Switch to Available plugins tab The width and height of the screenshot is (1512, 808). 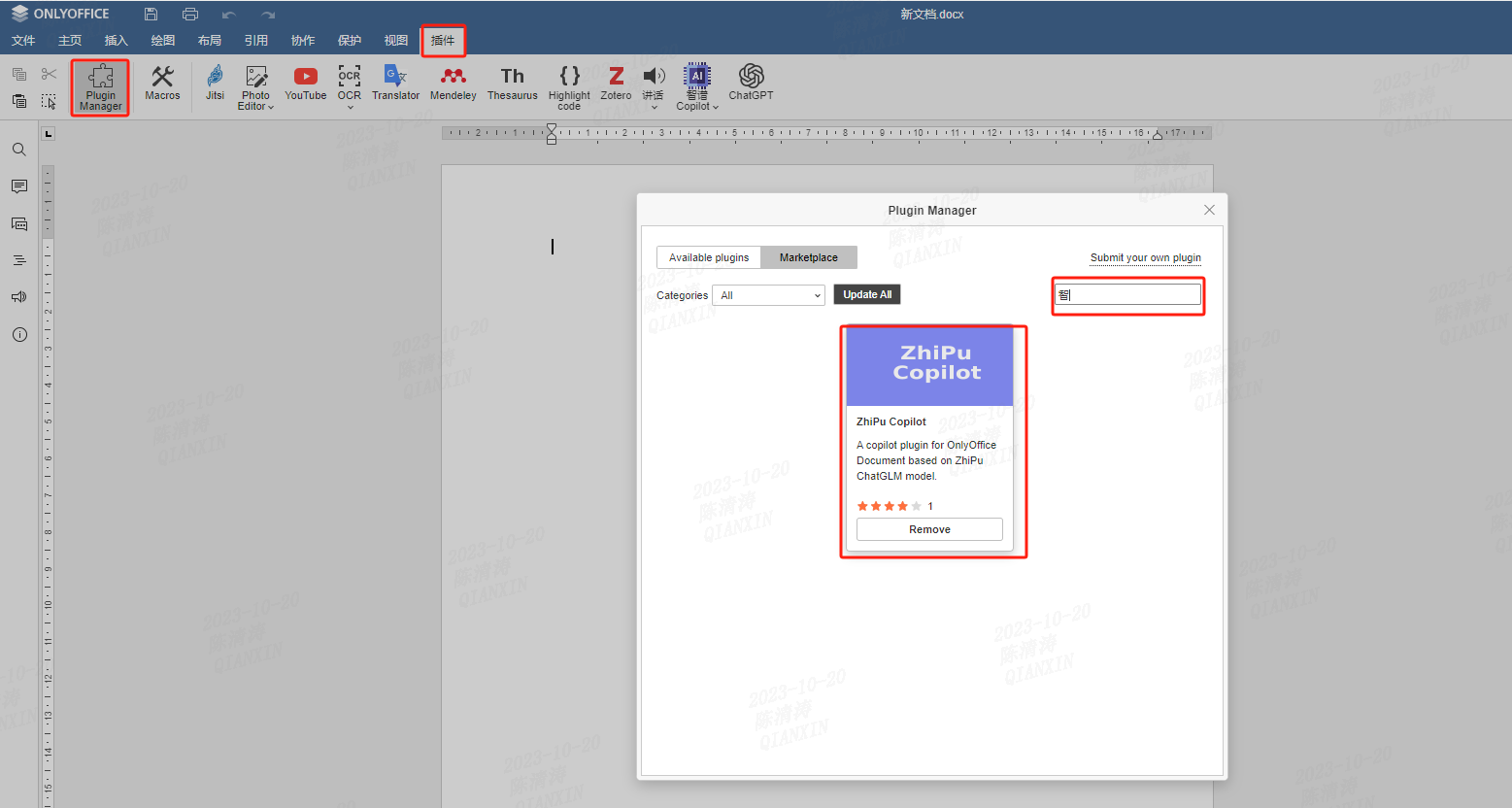coord(709,257)
